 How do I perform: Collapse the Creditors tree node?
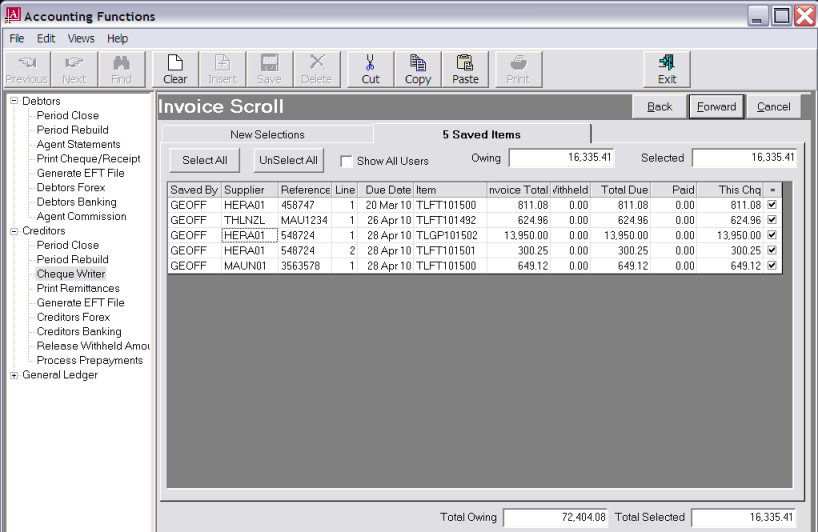tap(14, 231)
